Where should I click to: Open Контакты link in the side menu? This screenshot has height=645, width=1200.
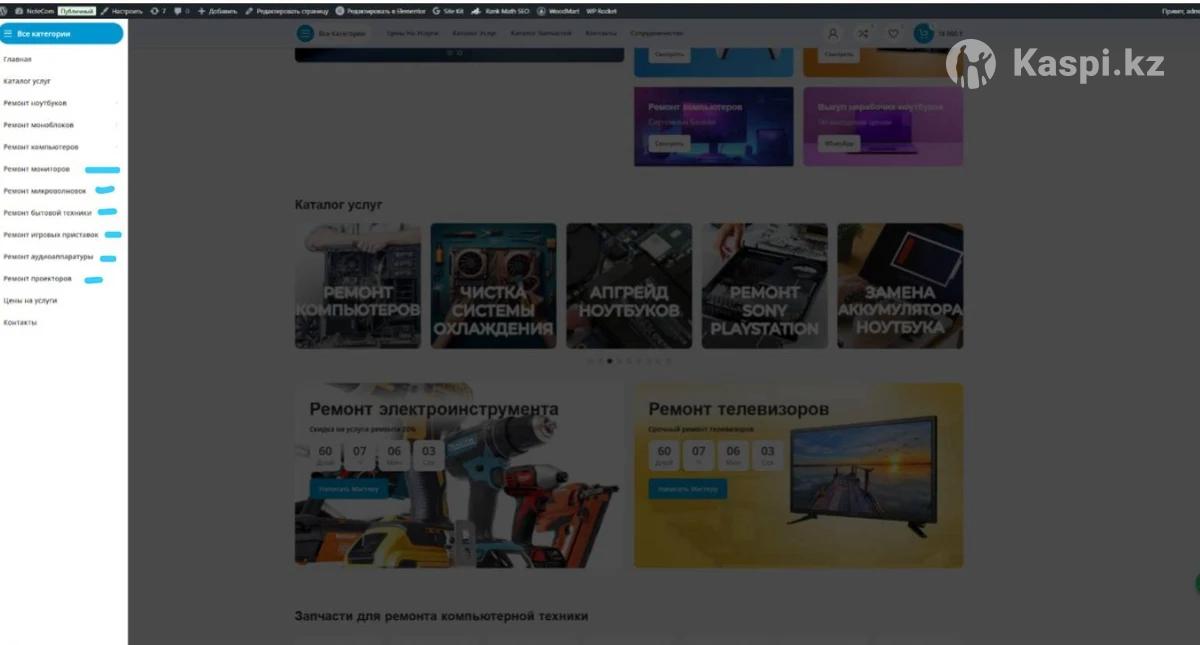tap(21, 322)
